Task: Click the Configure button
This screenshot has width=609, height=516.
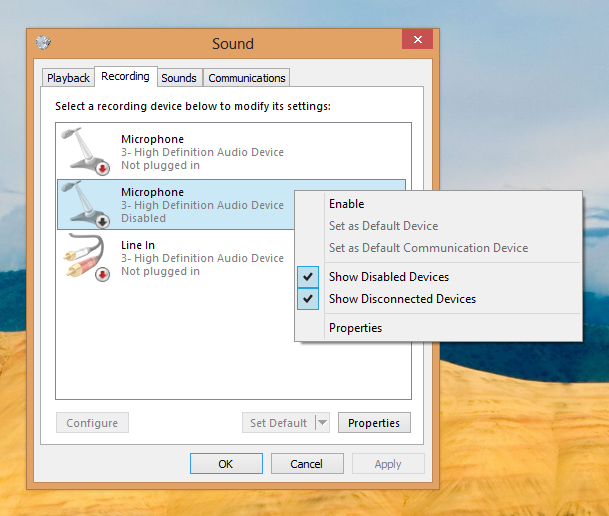Action: [92, 423]
